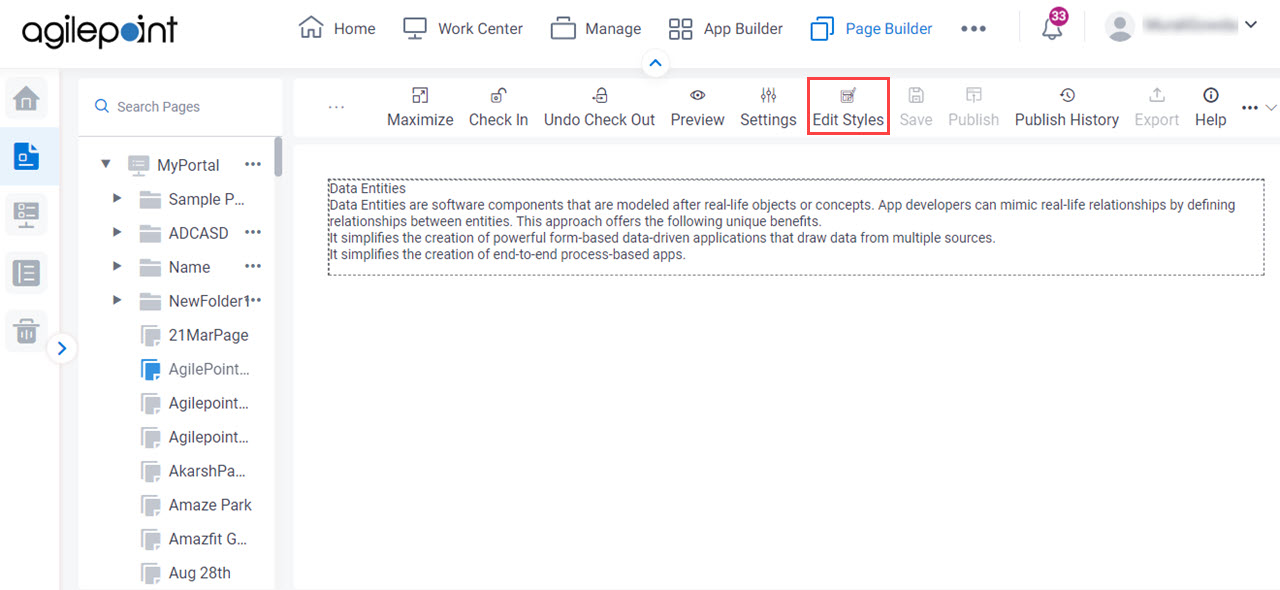Expand the NewFolder1 folder
The height and width of the screenshot is (590, 1280).
coord(117,300)
